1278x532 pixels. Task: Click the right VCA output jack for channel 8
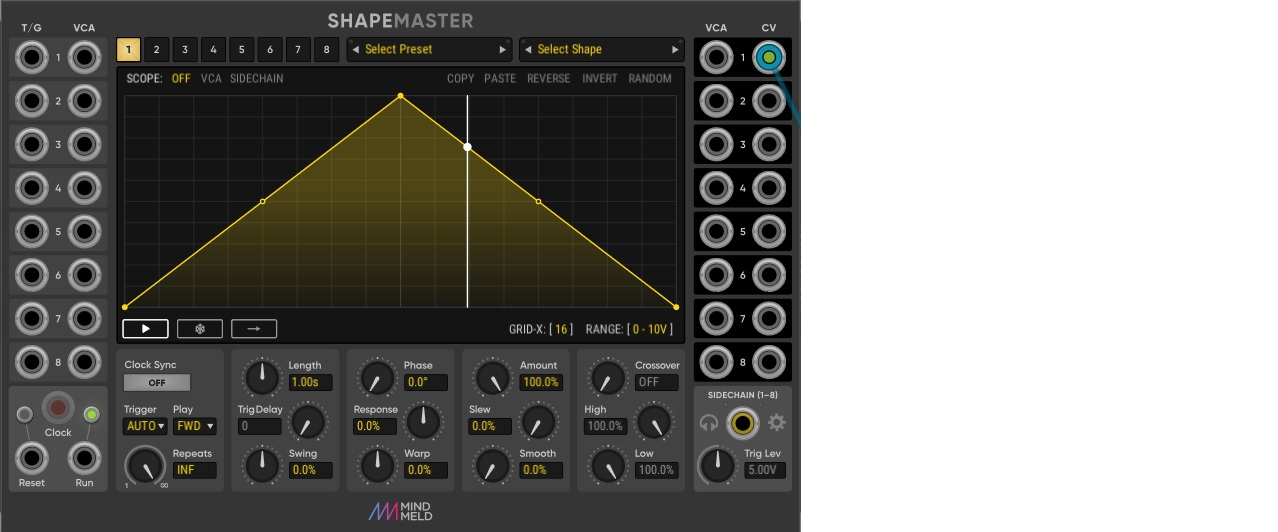717,361
